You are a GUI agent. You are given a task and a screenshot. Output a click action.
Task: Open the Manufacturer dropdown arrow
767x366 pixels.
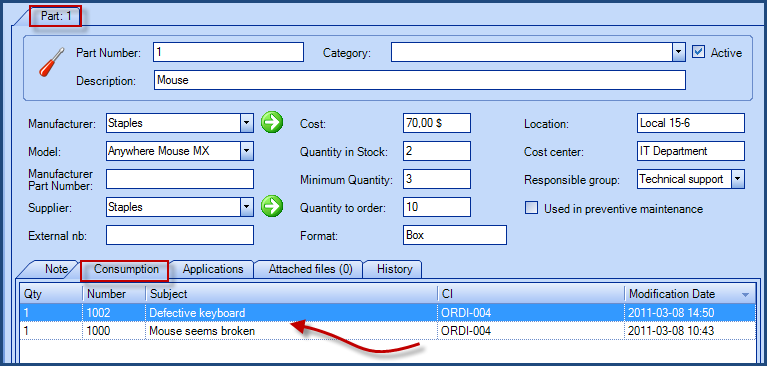coord(247,123)
